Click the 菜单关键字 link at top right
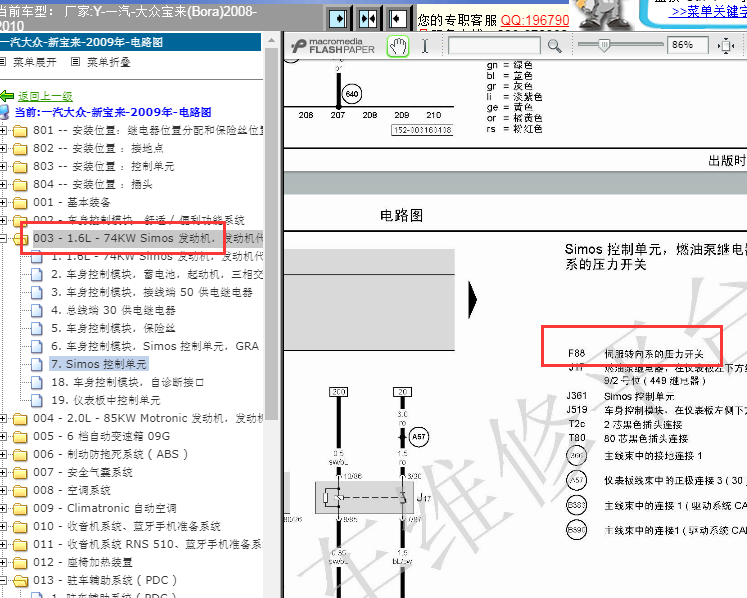This screenshot has height=598, width=747. (x=708, y=11)
